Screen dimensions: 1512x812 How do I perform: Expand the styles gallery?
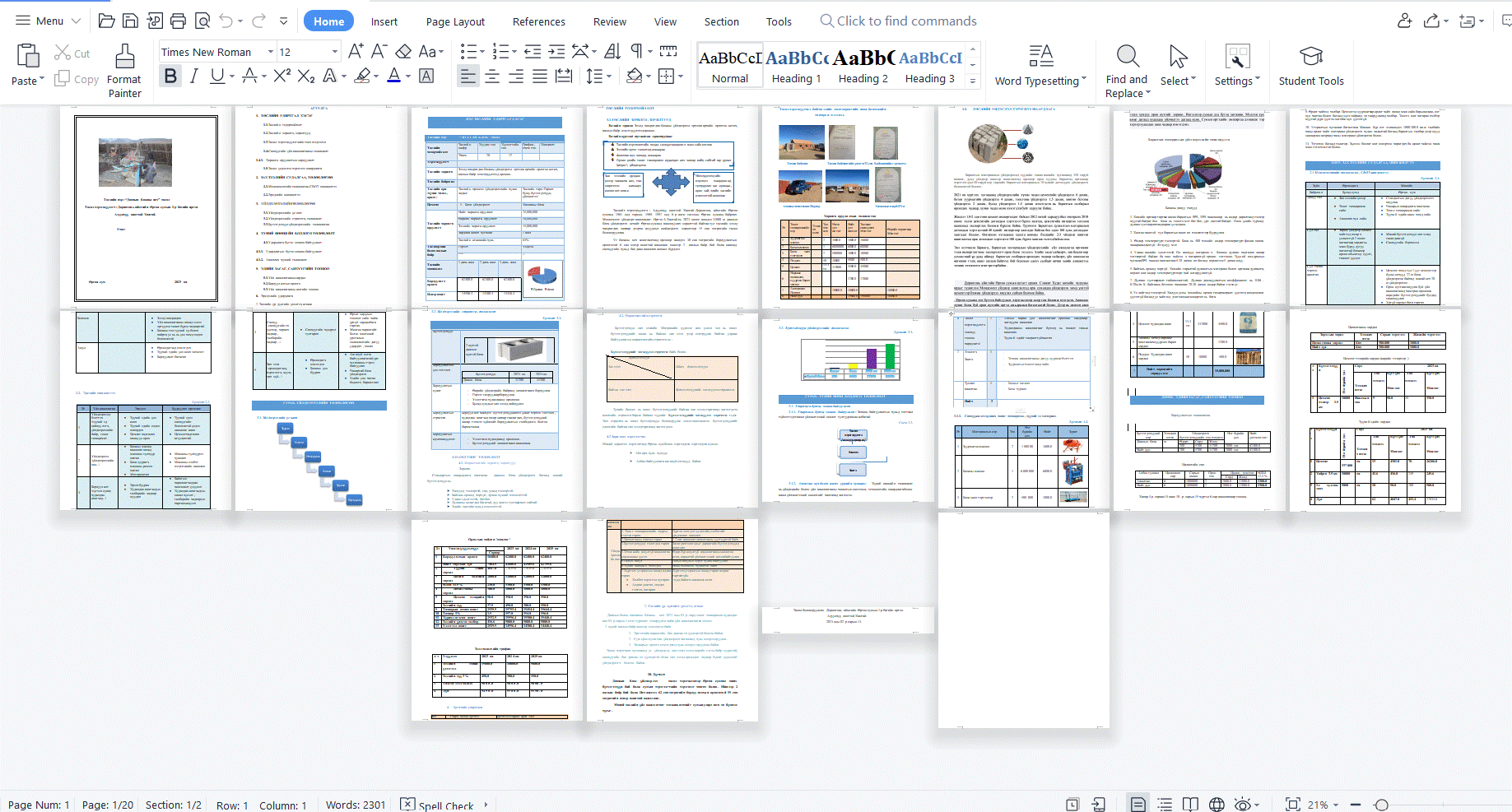coord(973,81)
